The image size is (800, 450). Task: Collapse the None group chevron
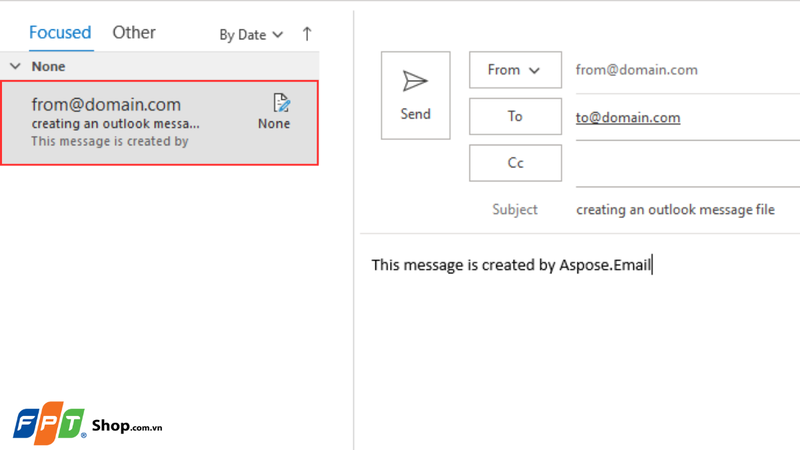tap(15, 66)
